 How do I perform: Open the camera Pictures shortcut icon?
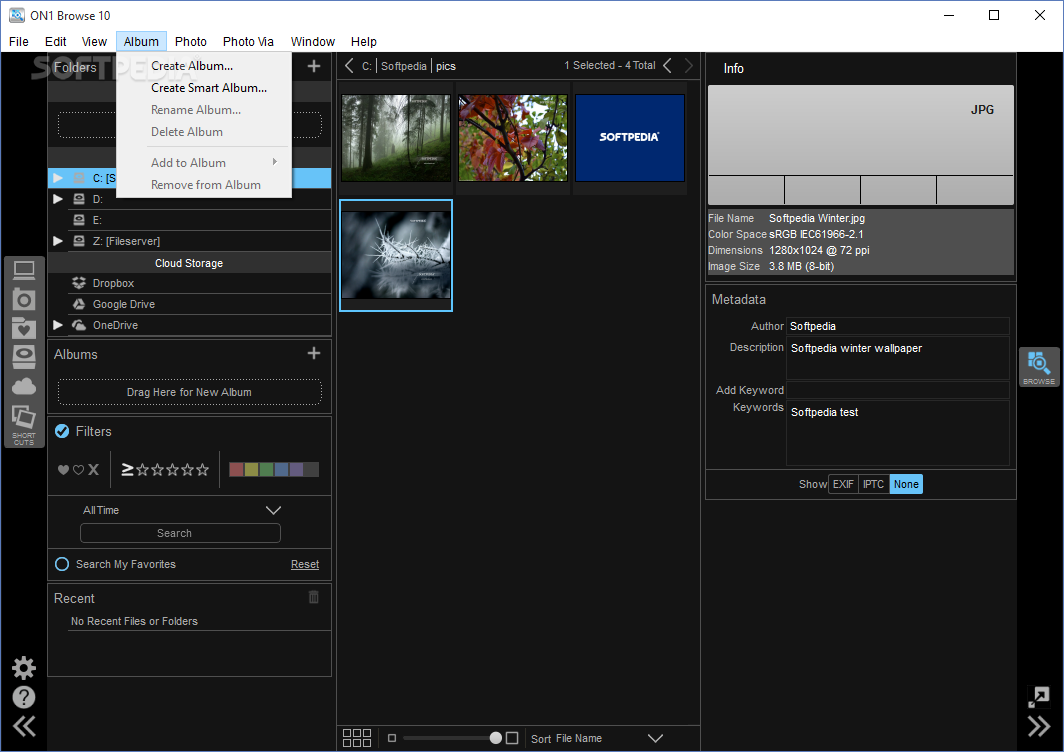click(x=24, y=299)
